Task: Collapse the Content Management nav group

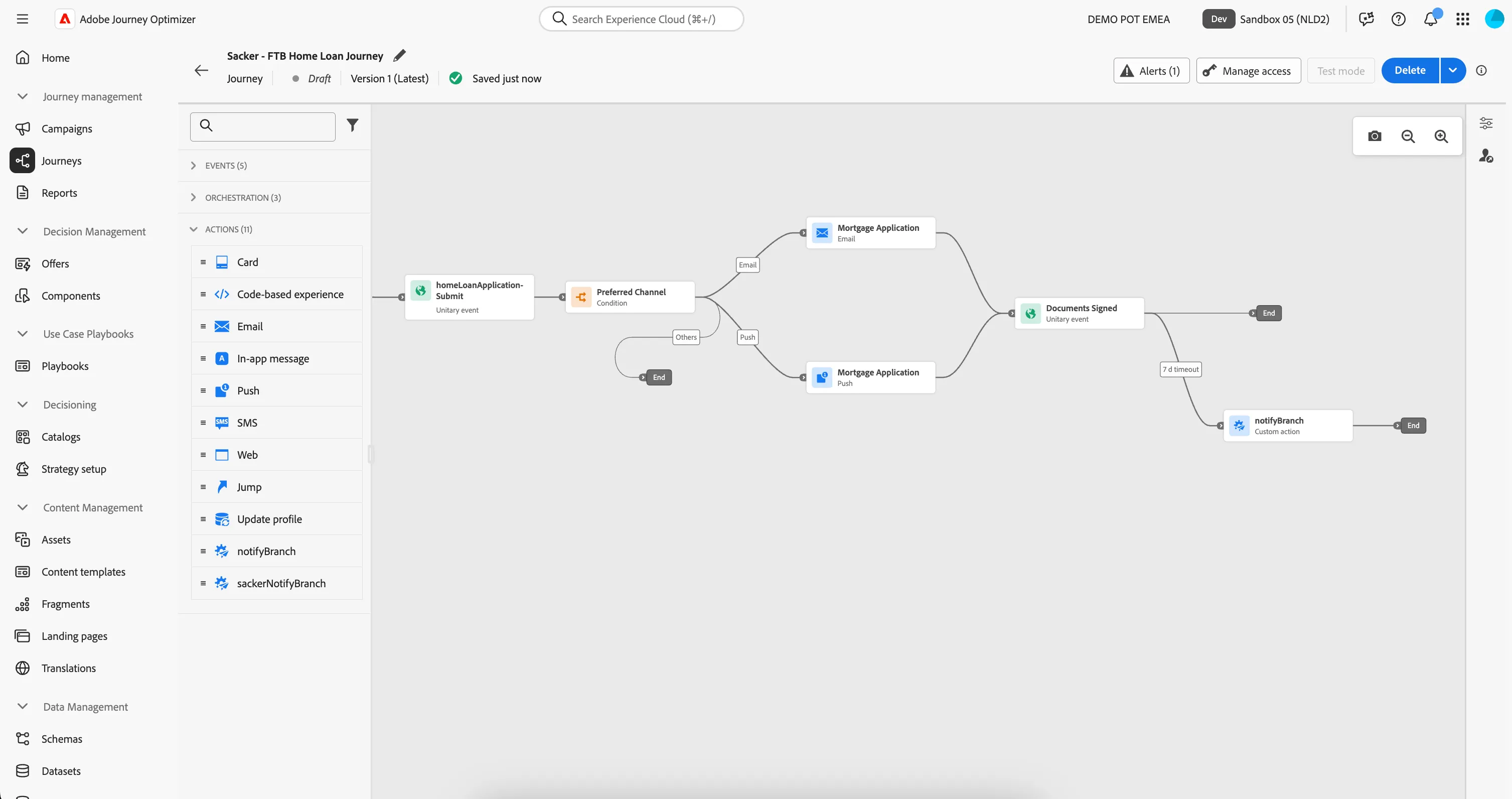Action: [x=23, y=507]
